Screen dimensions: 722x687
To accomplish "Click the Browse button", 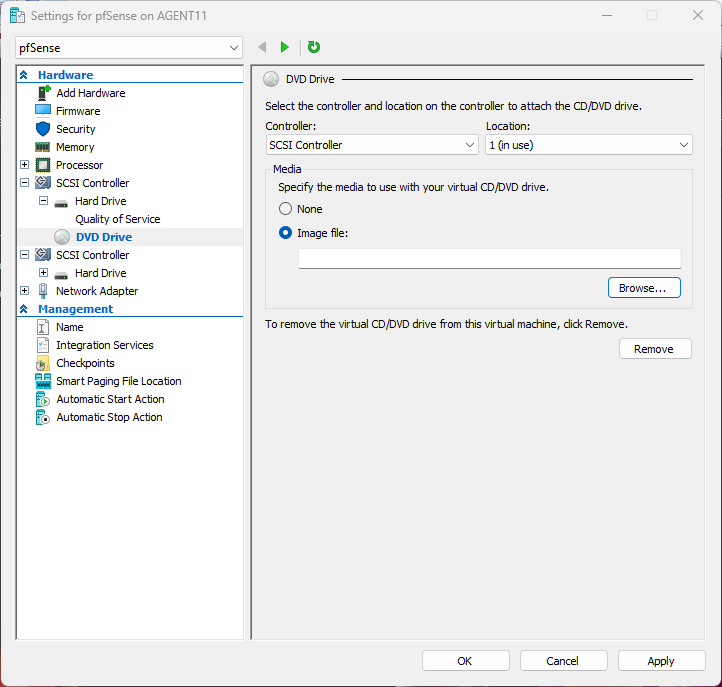I will 644,288.
